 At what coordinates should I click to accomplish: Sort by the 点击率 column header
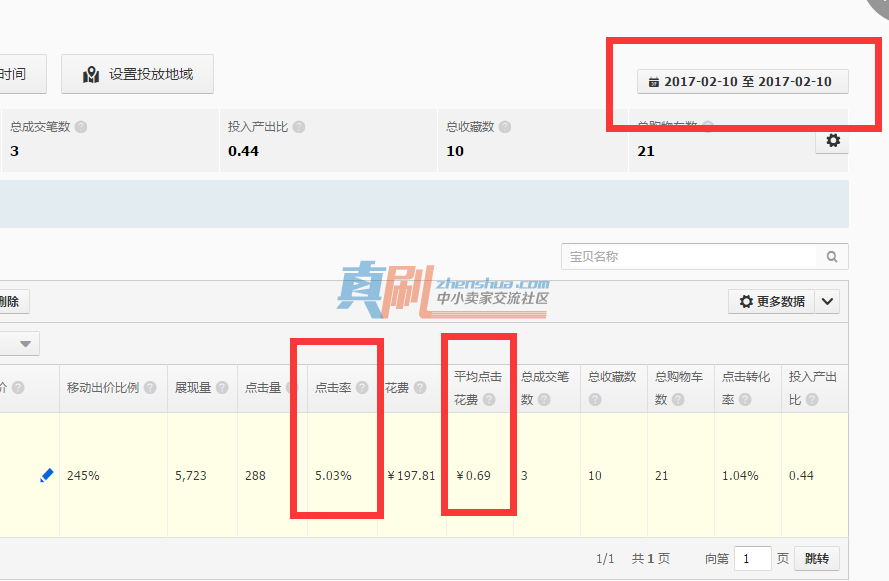click(x=333, y=388)
